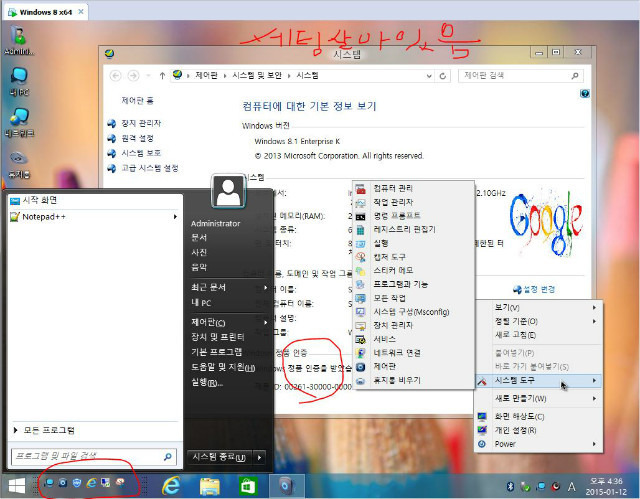Choose 화면 해상도(C) in context menu
The height and width of the screenshot is (499, 640).
pos(538,417)
